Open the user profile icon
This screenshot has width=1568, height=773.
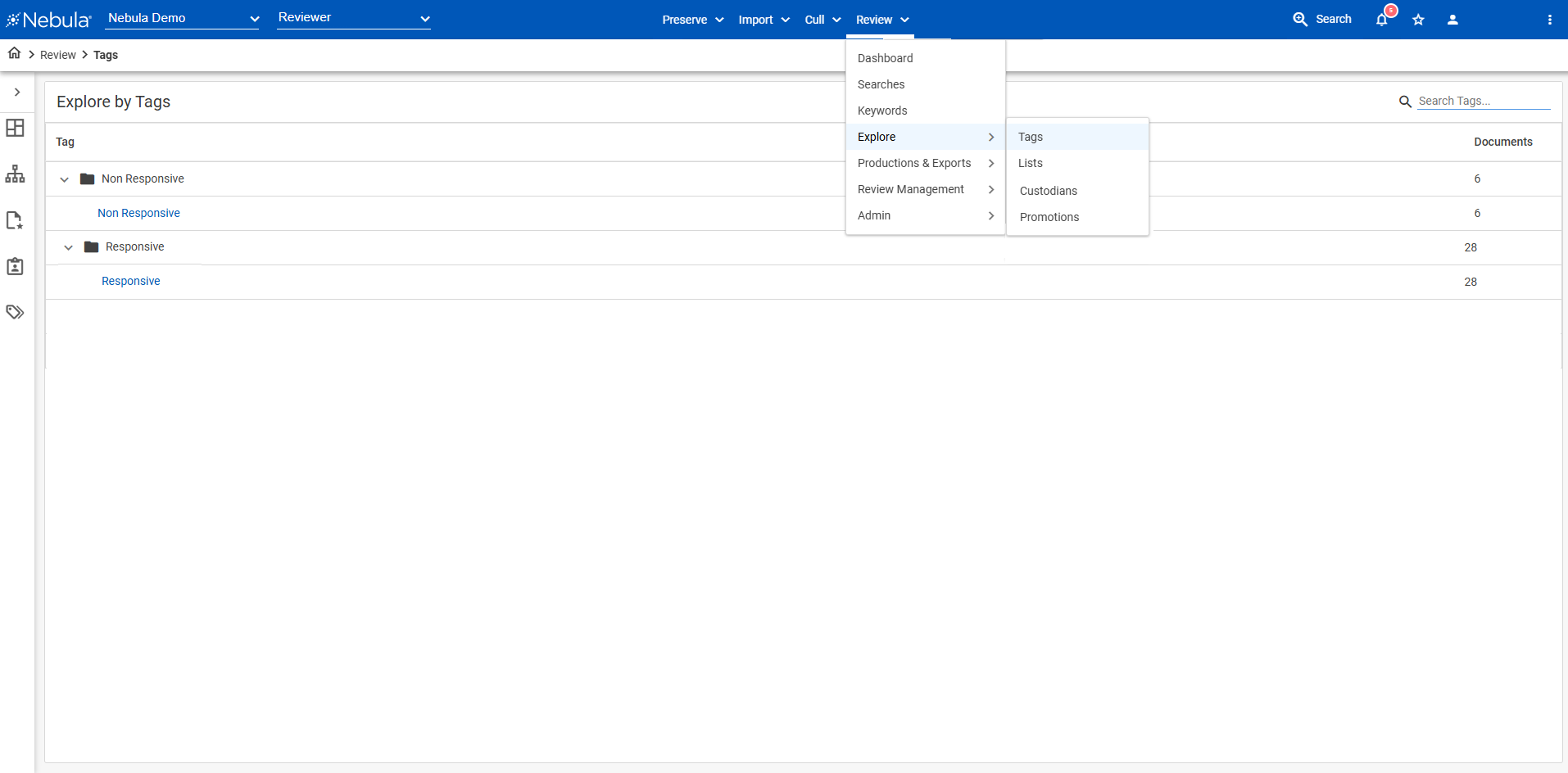click(1452, 19)
